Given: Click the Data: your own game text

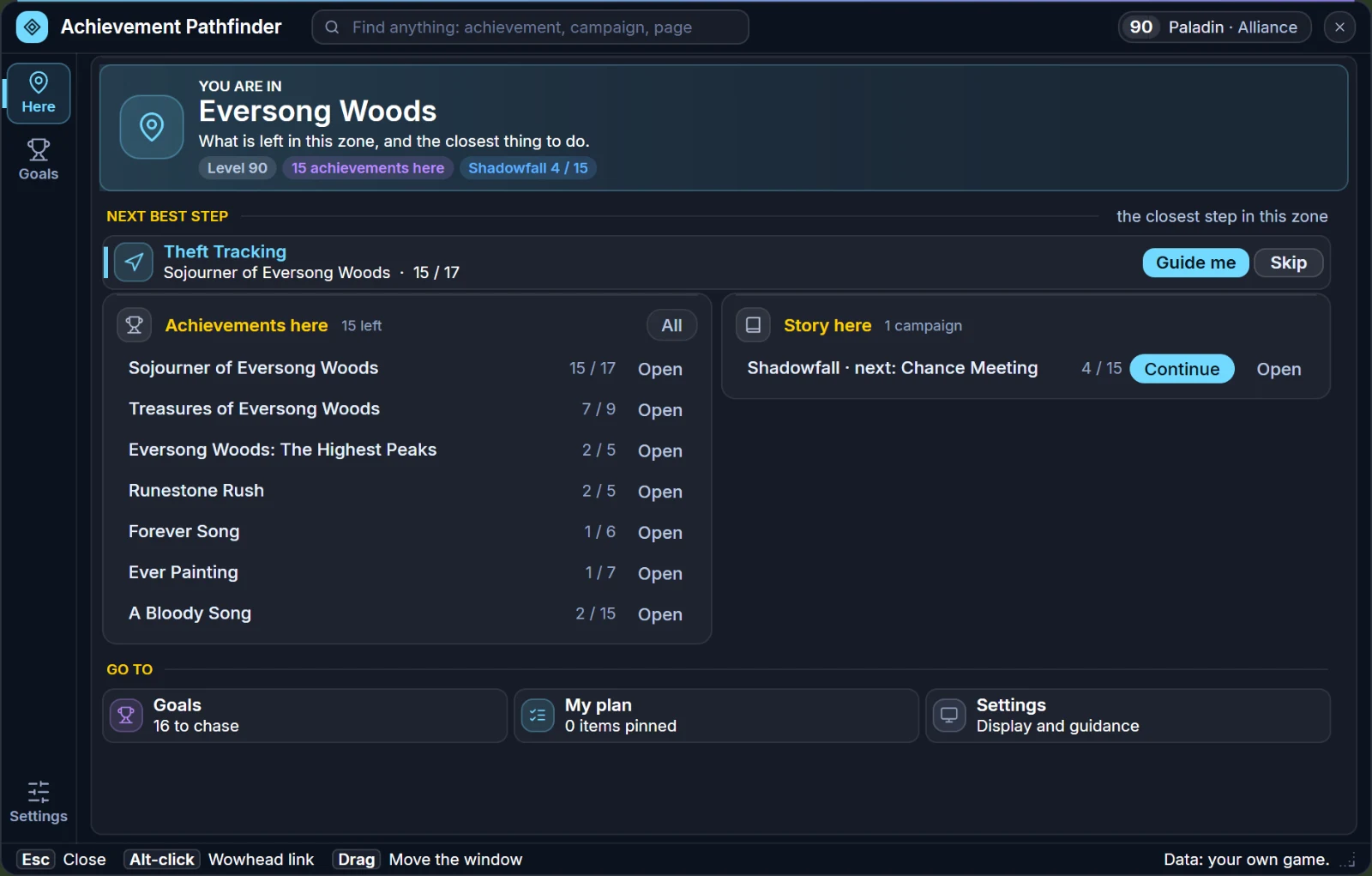Looking at the screenshot, I should coord(1246,860).
